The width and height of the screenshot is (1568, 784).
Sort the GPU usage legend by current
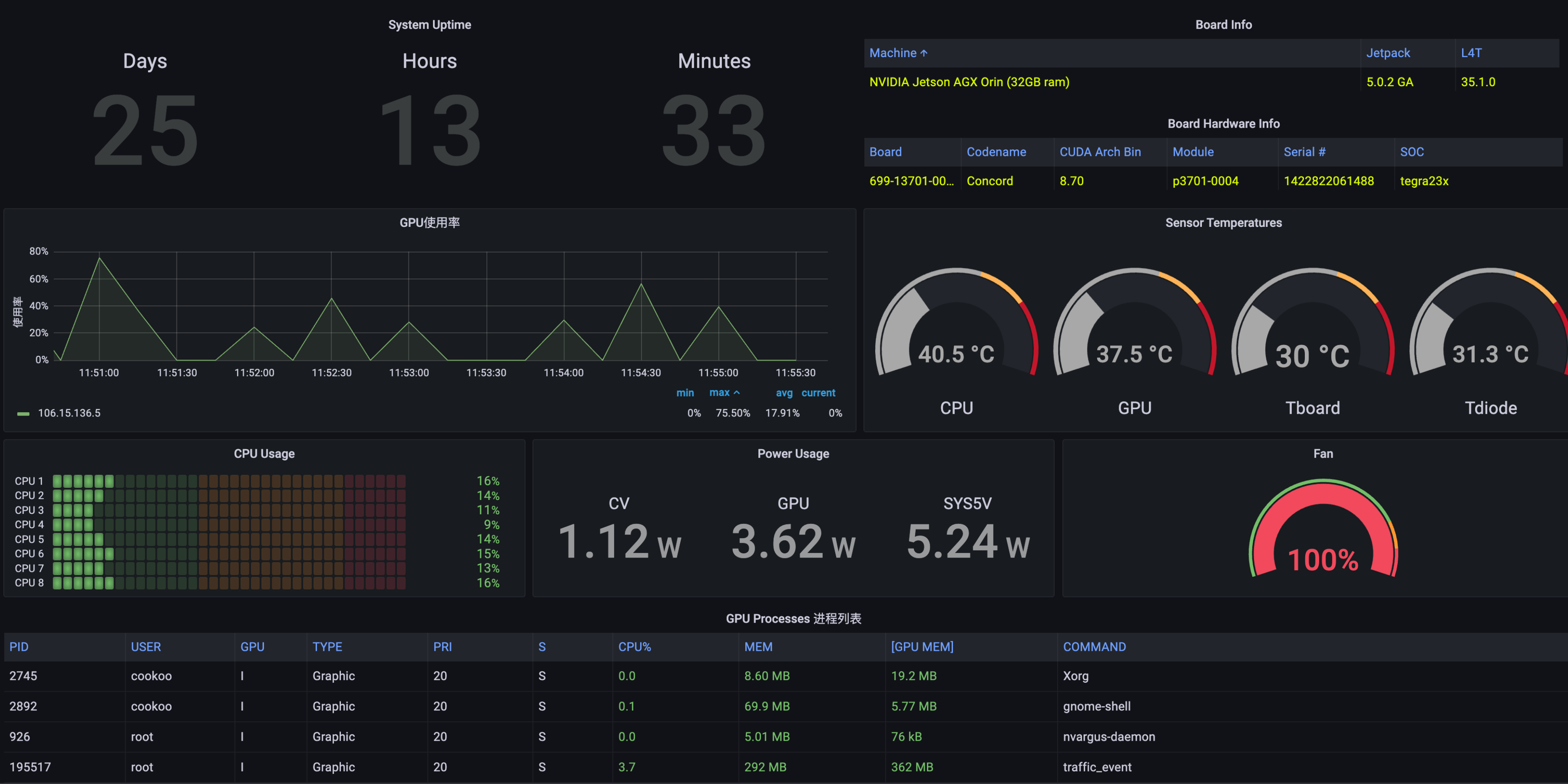click(x=818, y=393)
